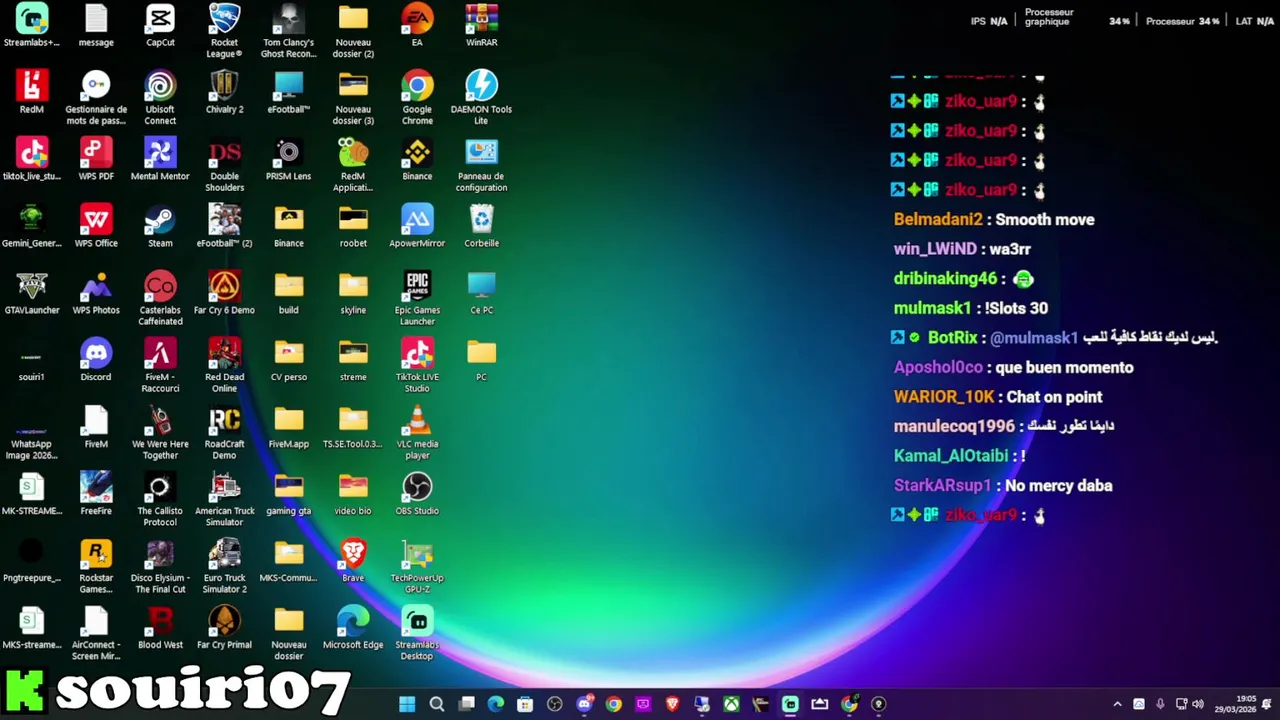Select the PRISM Lens icon

pos(288,159)
